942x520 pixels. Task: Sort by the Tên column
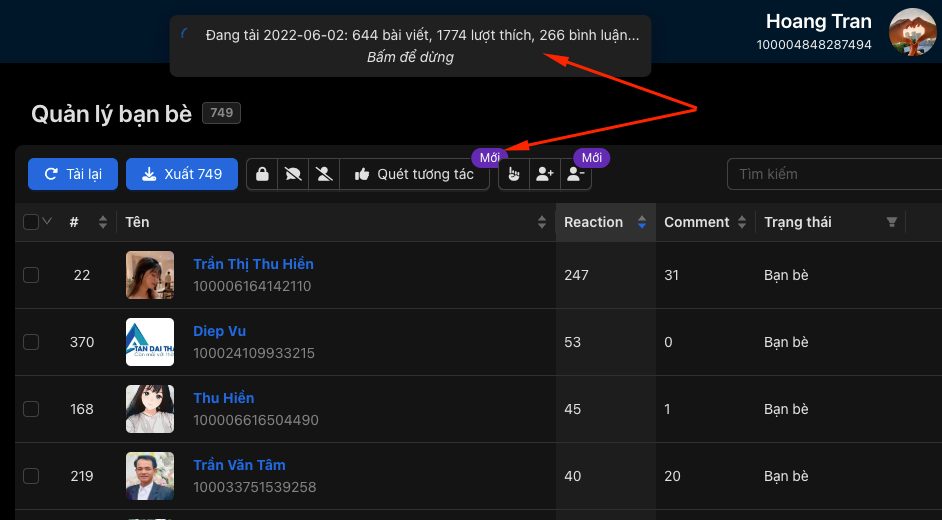(x=542, y=222)
